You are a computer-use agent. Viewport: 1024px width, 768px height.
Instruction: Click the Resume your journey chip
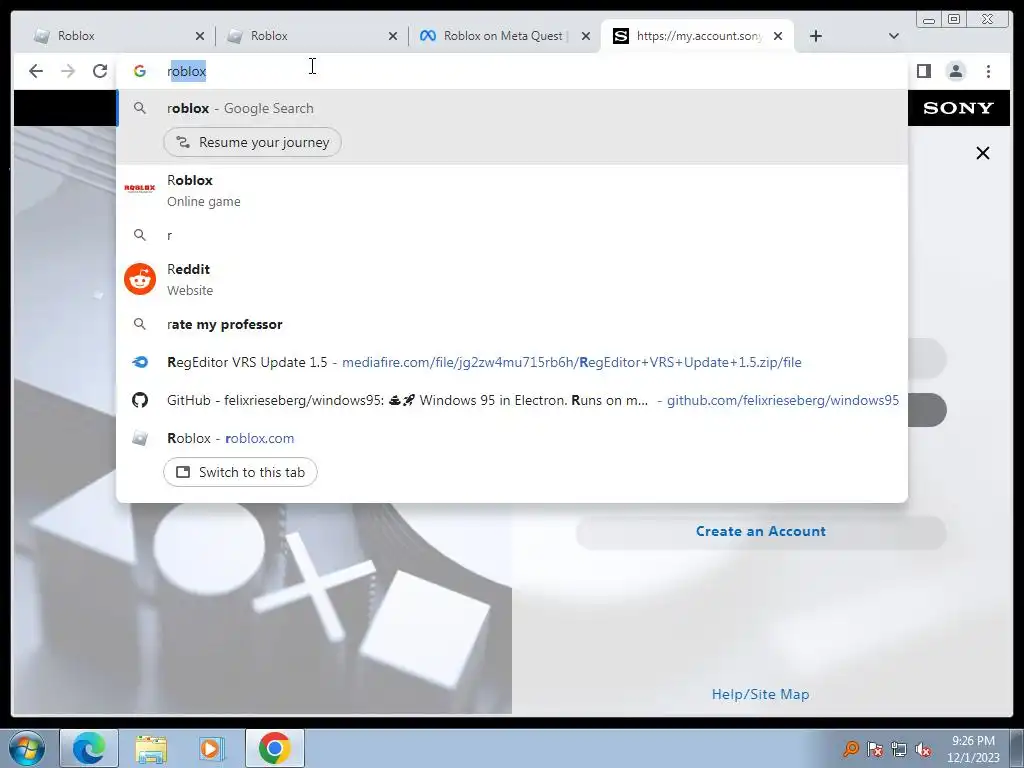point(252,142)
